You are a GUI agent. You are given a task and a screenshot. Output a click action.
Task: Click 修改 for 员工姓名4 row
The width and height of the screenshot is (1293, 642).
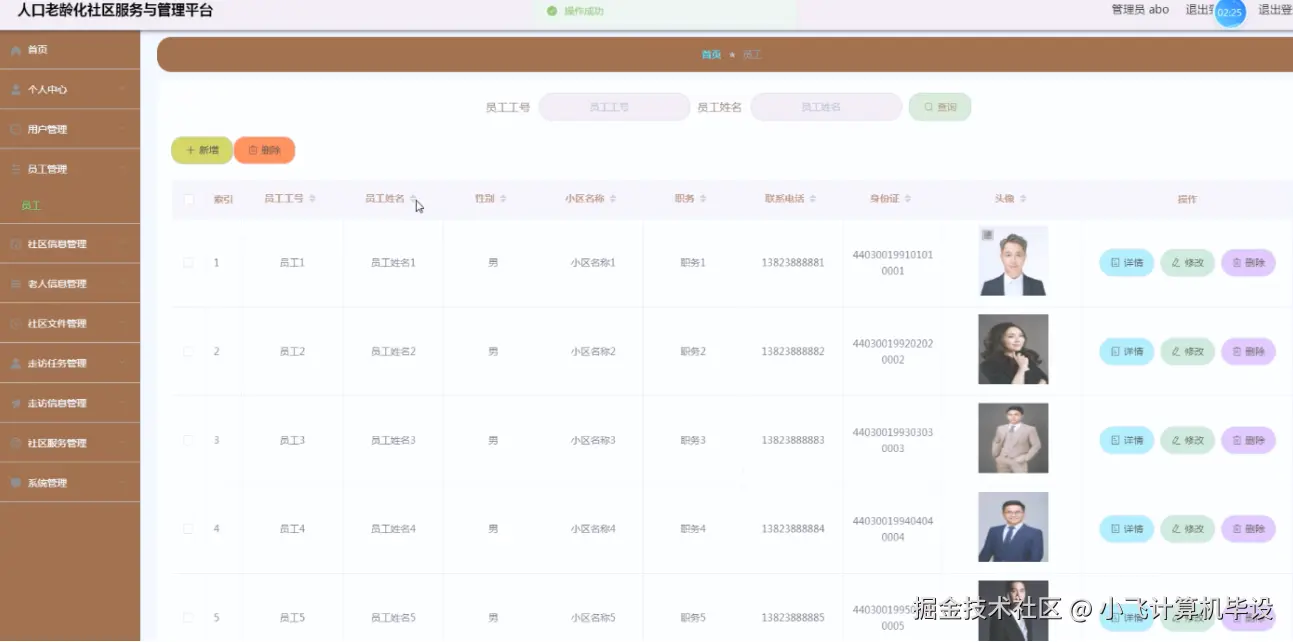[1188, 529]
